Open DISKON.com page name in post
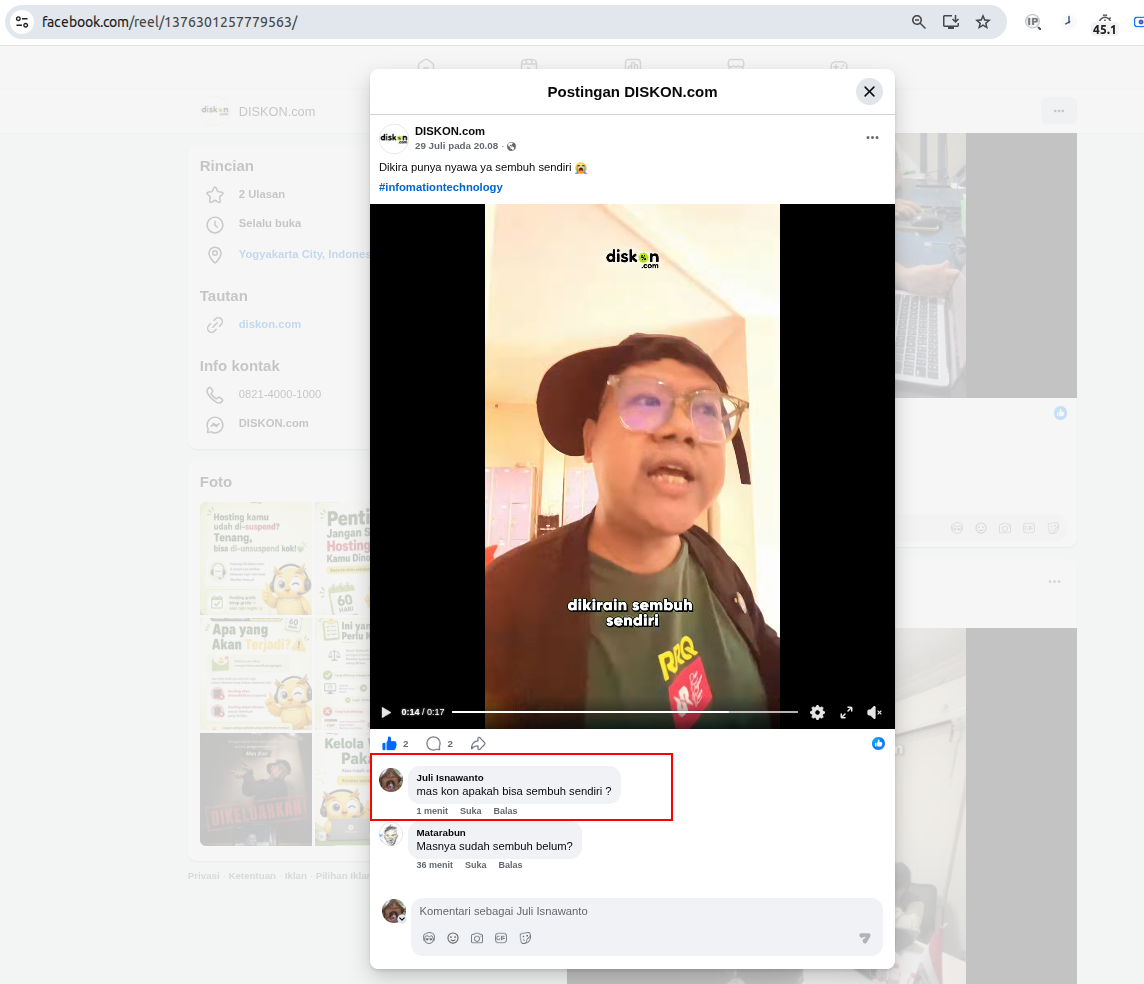 449,131
